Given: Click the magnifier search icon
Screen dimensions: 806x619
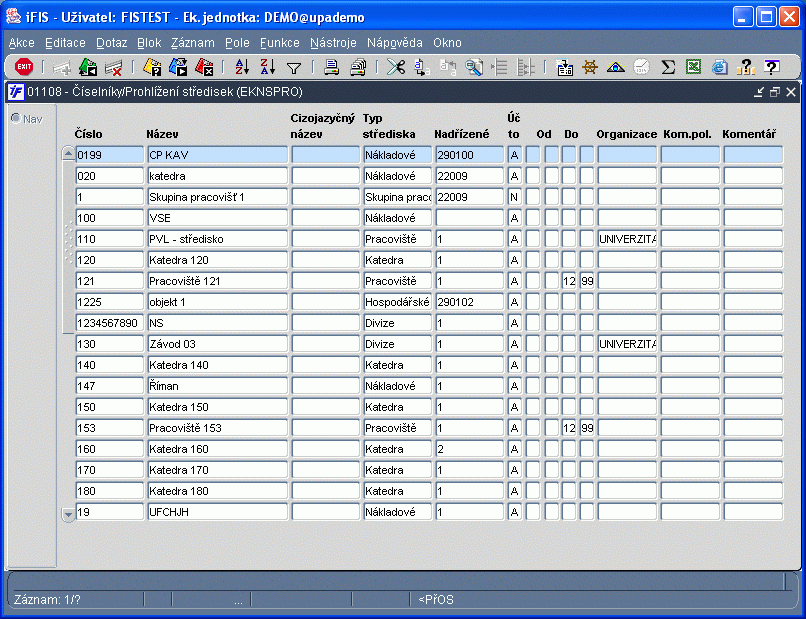Looking at the screenshot, I should 473,67.
